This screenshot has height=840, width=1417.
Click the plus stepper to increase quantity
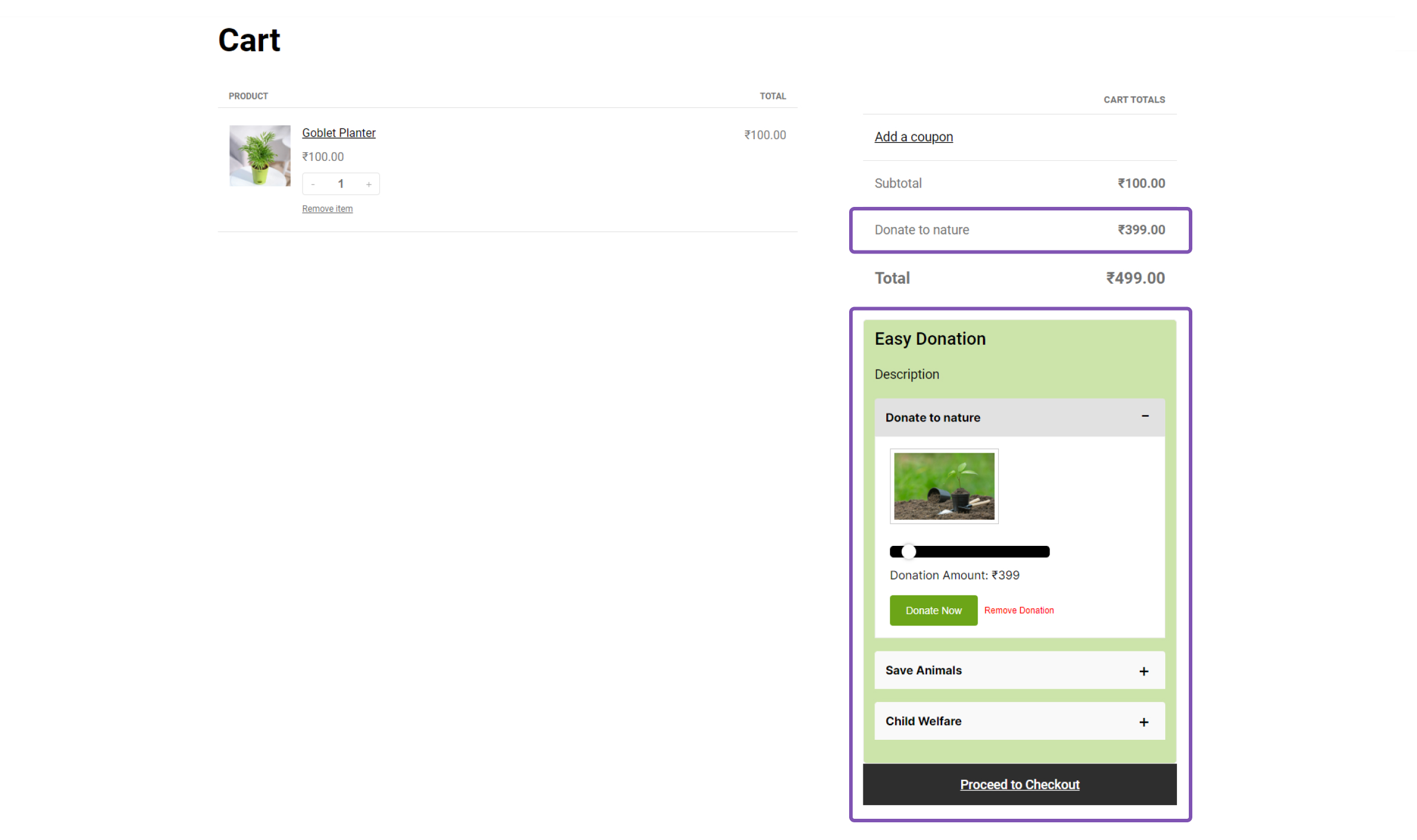pos(369,183)
